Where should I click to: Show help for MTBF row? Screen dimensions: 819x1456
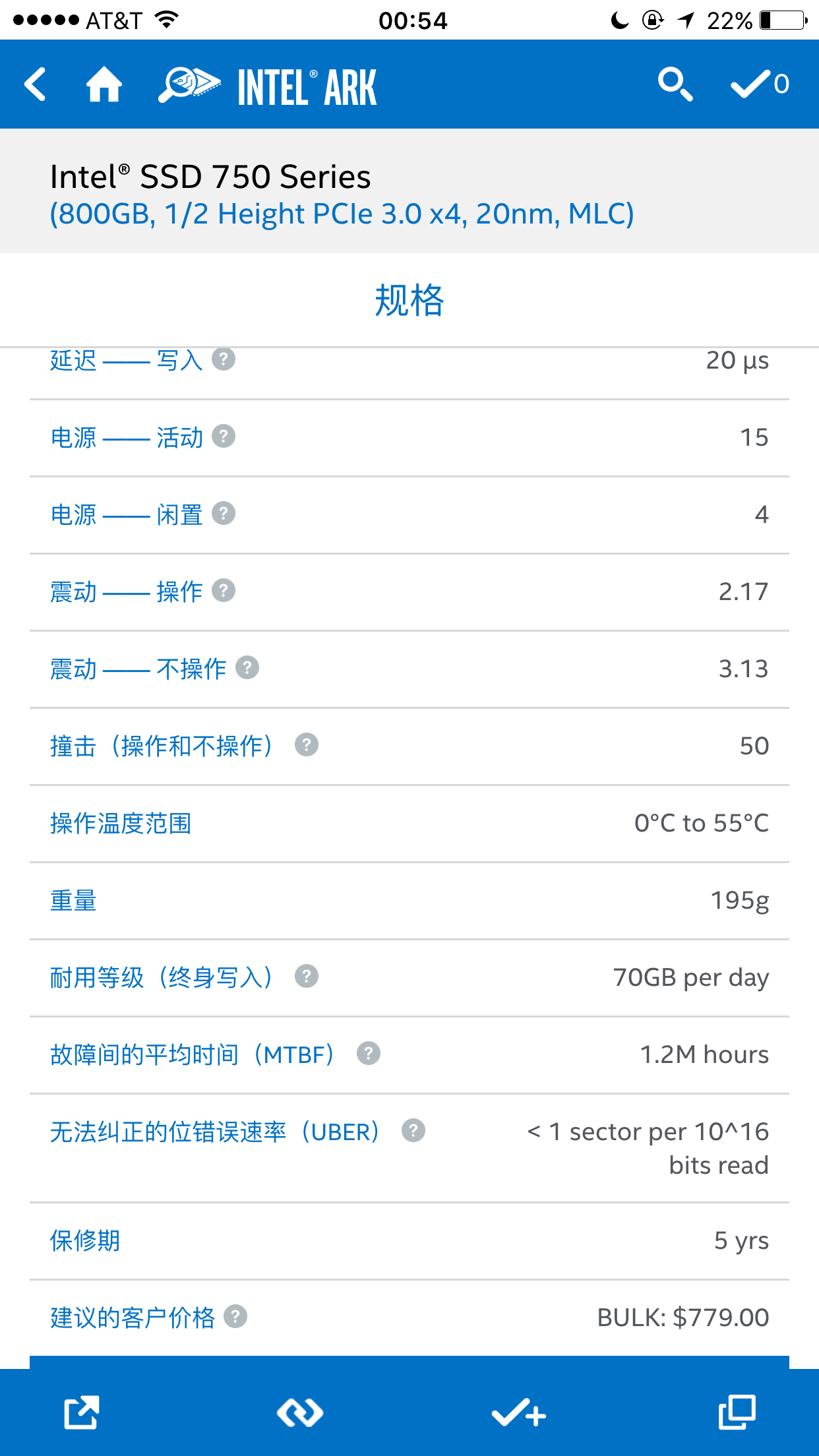click(x=369, y=1053)
